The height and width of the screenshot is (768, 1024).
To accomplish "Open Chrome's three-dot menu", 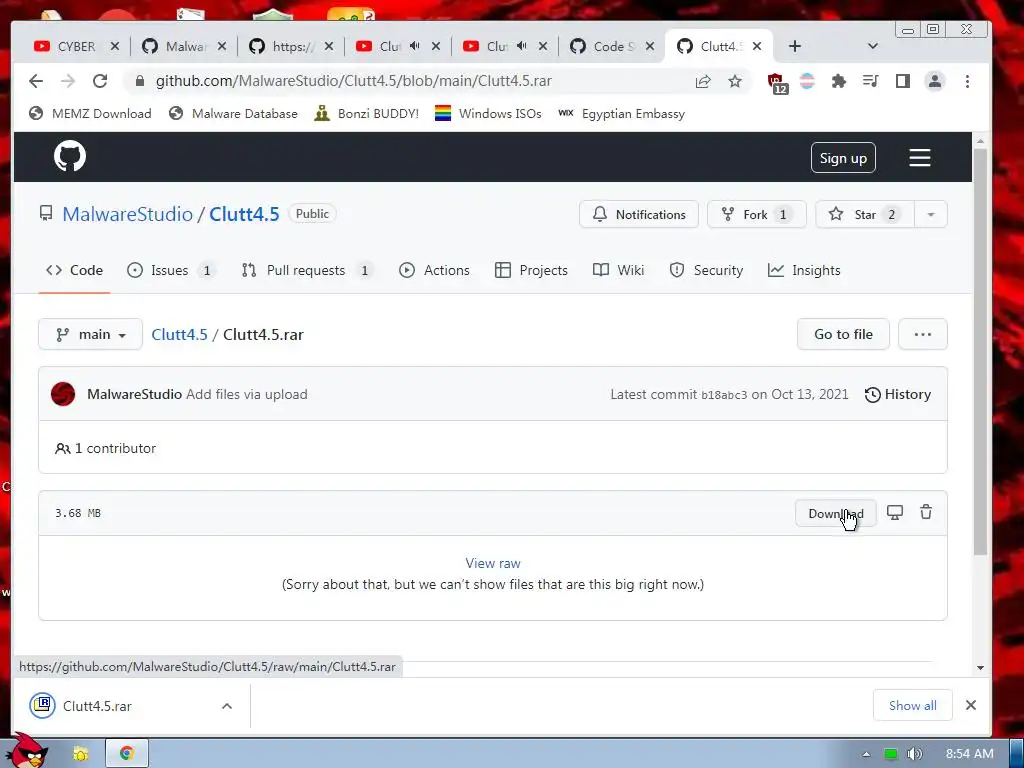I will pyautogui.click(x=967, y=81).
